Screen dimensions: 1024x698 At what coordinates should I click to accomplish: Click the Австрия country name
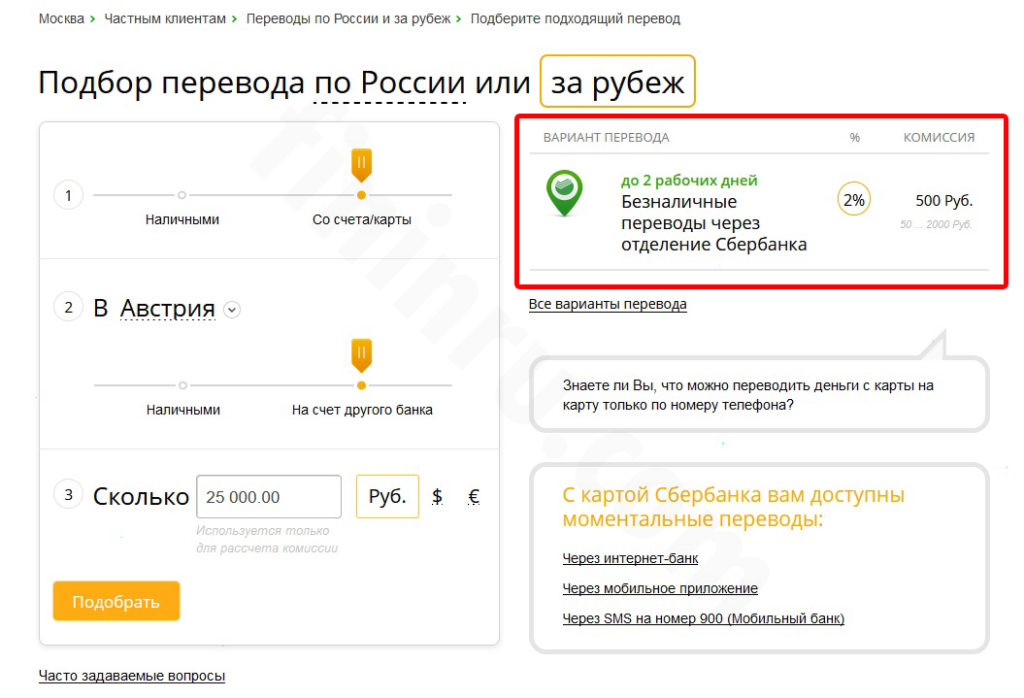[168, 308]
